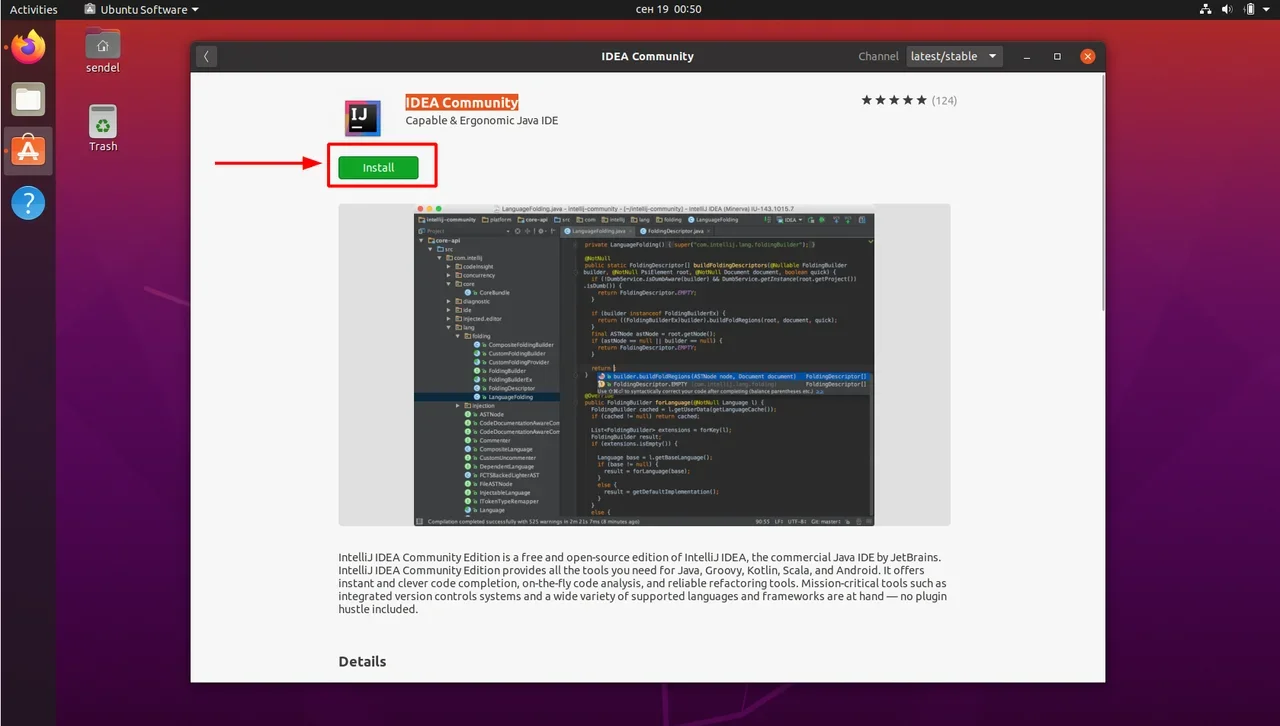This screenshot has height=726, width=1280.
Task: Click the Ubuntu Software dock icon
Action: [x=29, y=151]
